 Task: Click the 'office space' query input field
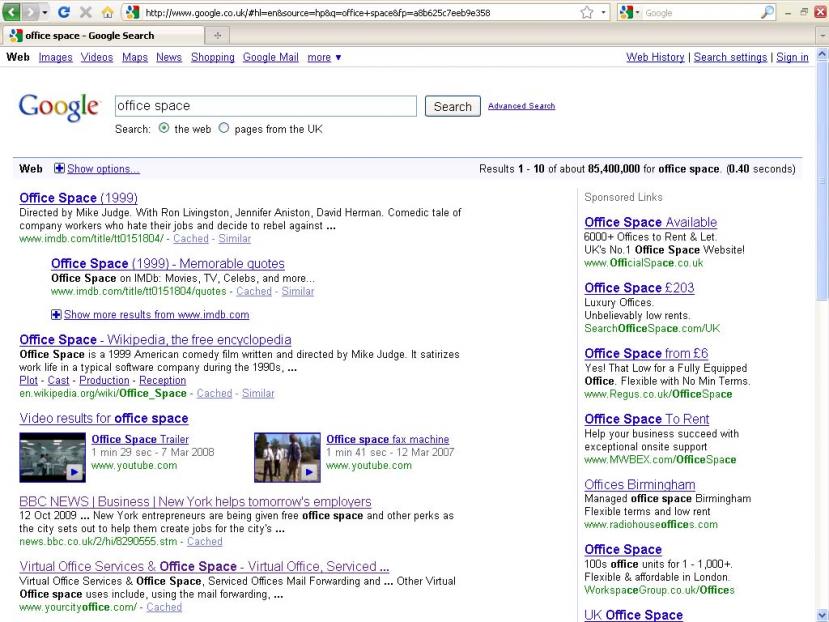(265, 106)
